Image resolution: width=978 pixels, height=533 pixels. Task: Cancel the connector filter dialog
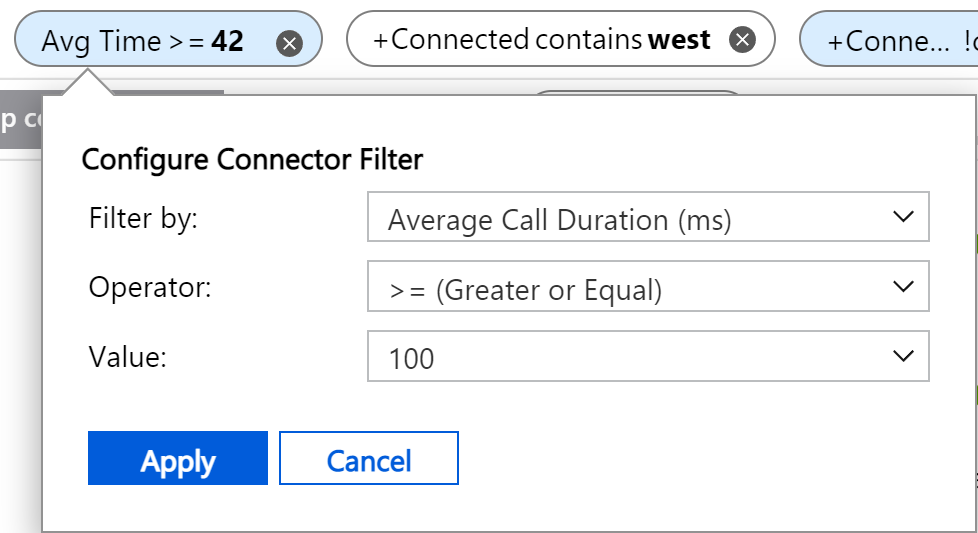tap(368, 460)
